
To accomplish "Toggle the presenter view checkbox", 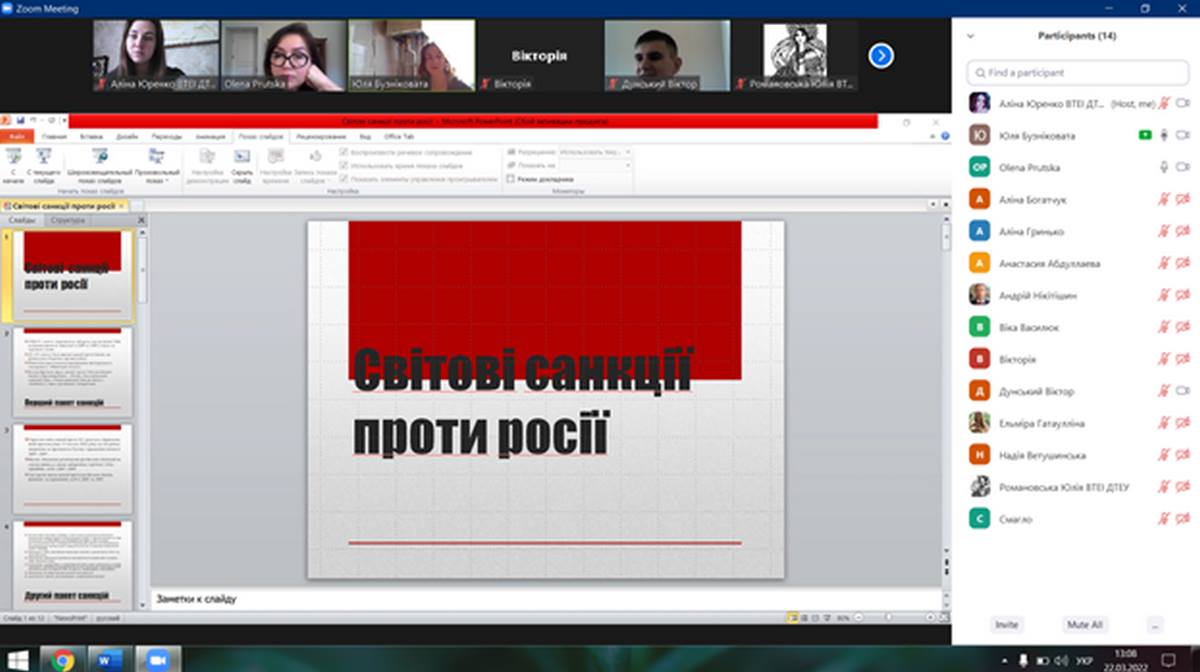I will tap(512, 179).
